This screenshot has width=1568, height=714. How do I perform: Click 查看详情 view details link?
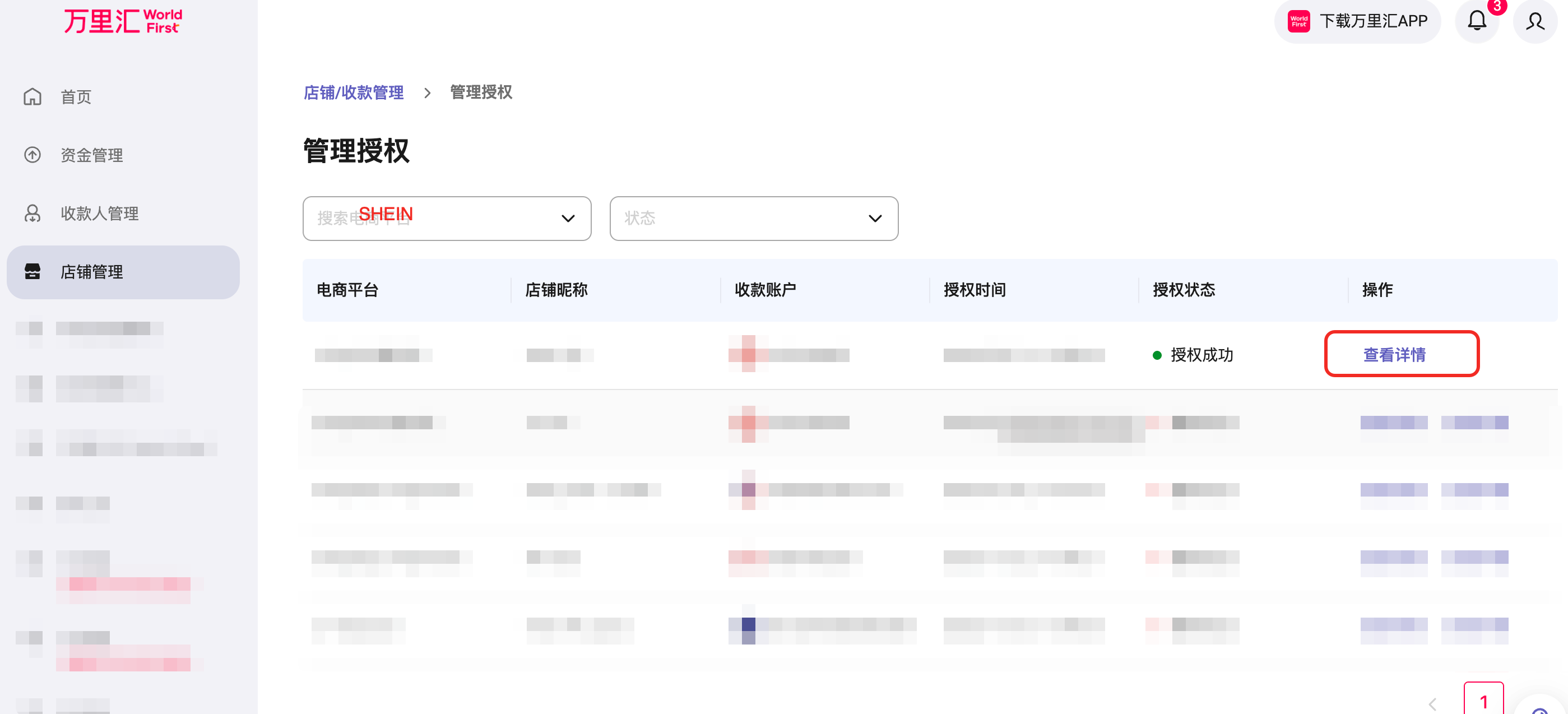tap(1394, 354)
